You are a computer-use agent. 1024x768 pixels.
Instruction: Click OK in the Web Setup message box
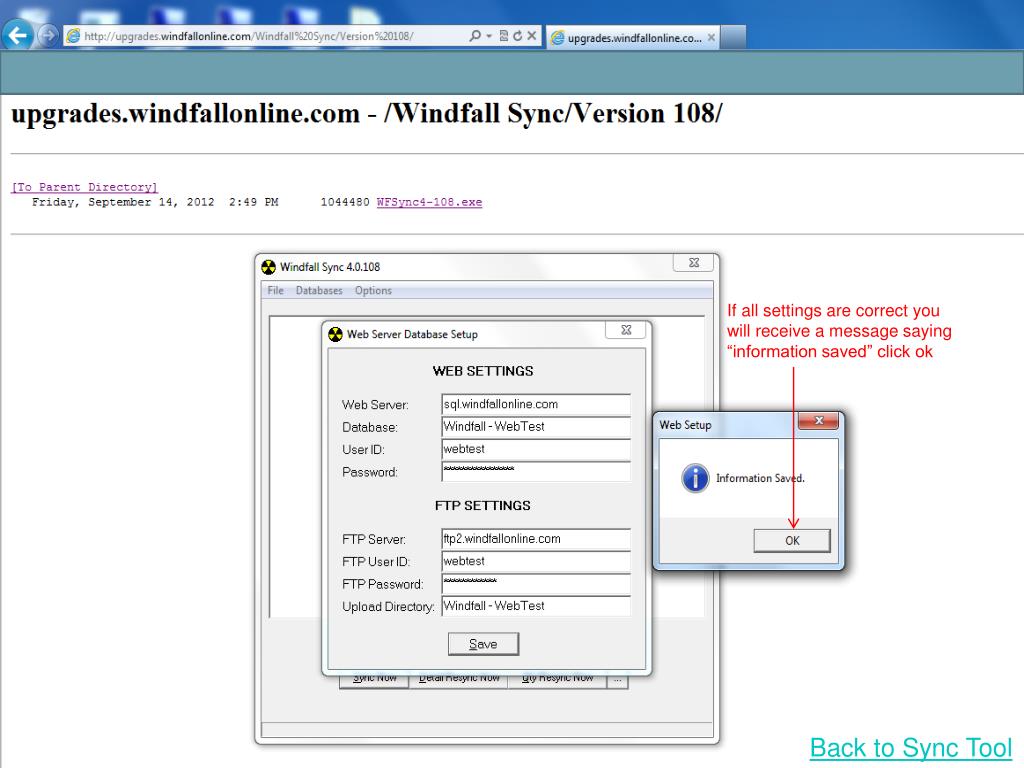tap(792, 541)
